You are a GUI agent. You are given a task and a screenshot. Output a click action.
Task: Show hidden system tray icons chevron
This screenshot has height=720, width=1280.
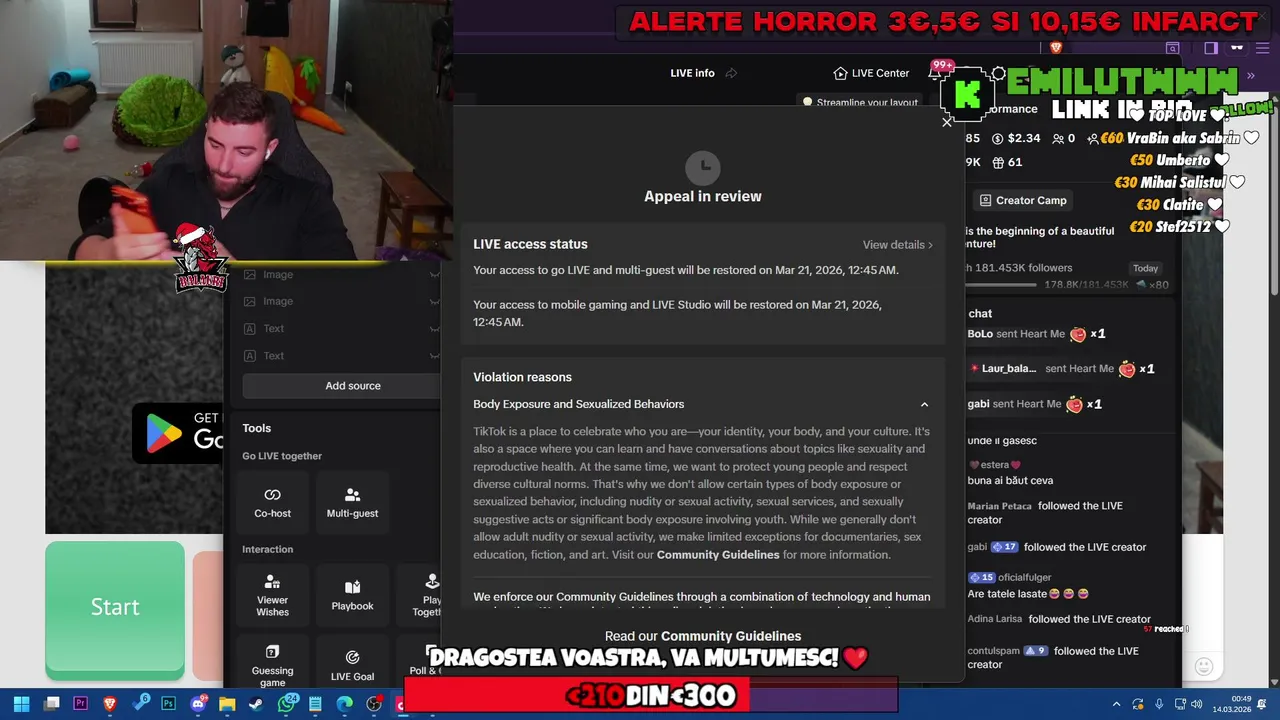pos(1116,704)
